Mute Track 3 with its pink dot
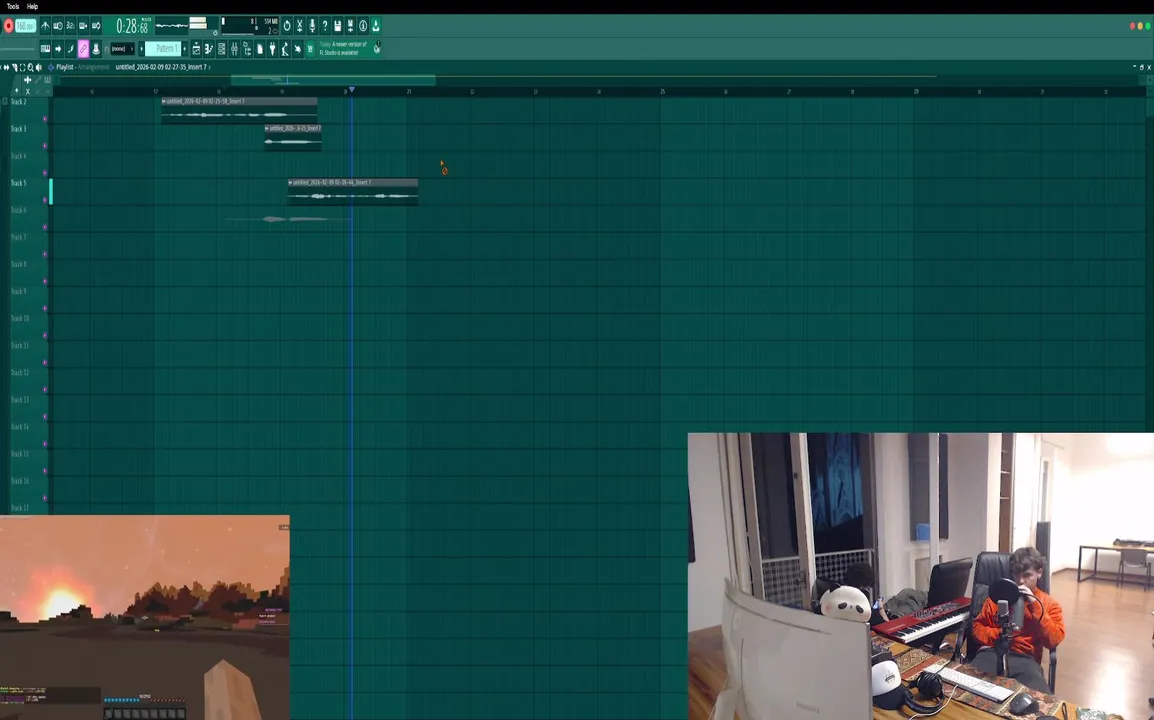 (x=45, y=146)
